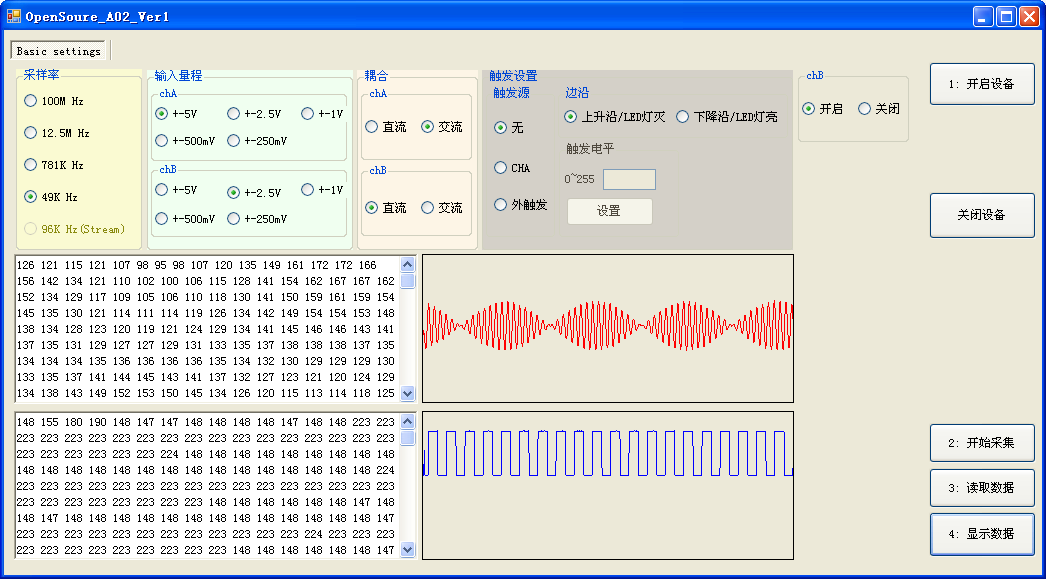The image size is (1046, 579).
Task: Set chA input range to +-1V
Action: 322,114
